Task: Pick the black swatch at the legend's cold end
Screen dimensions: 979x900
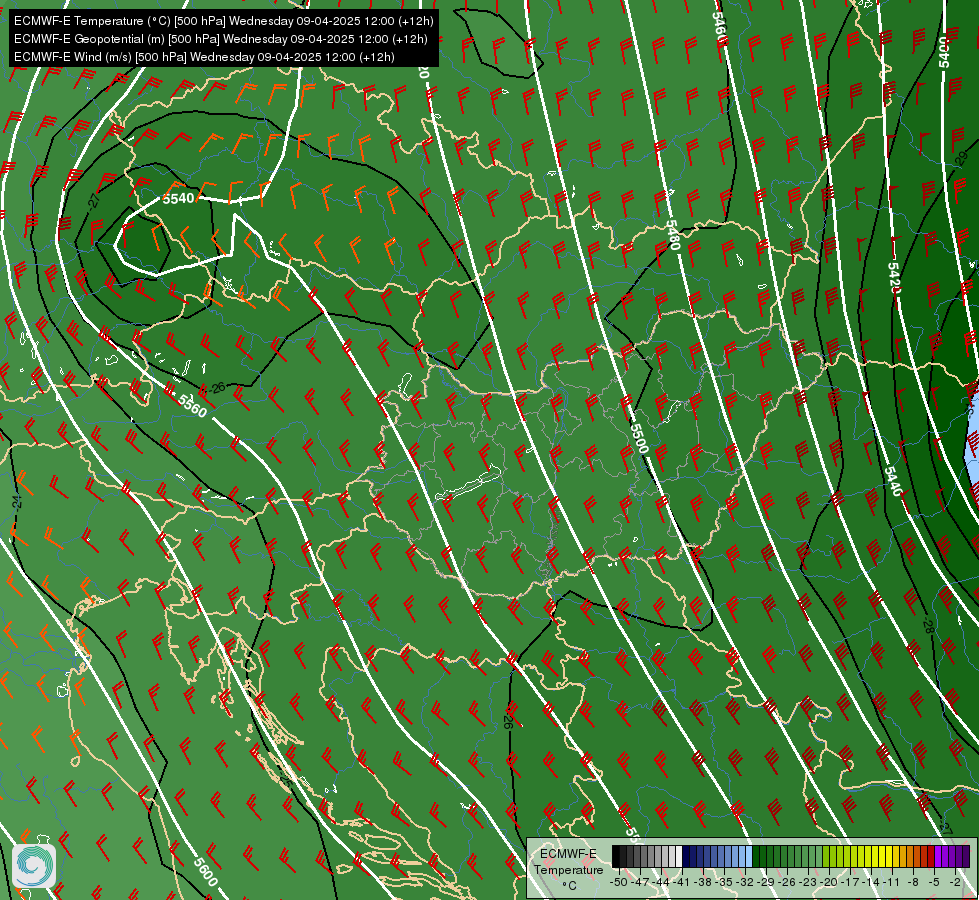Action: tap(616, 856)
